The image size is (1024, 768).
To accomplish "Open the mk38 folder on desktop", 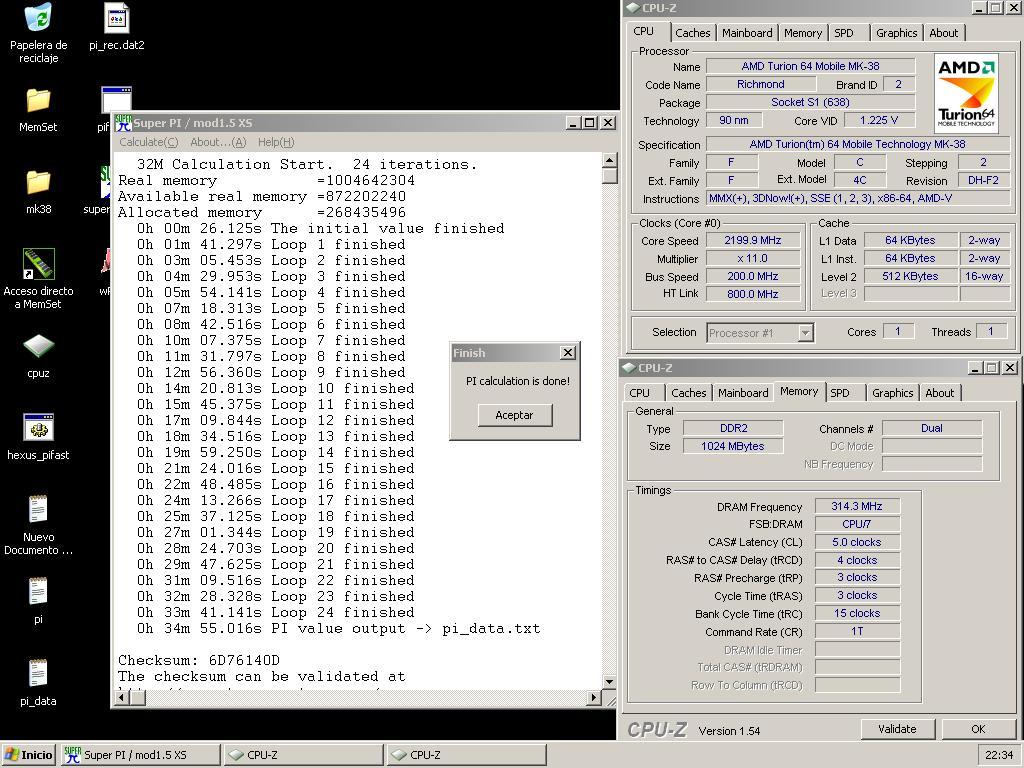I will (x=38, y=182).
